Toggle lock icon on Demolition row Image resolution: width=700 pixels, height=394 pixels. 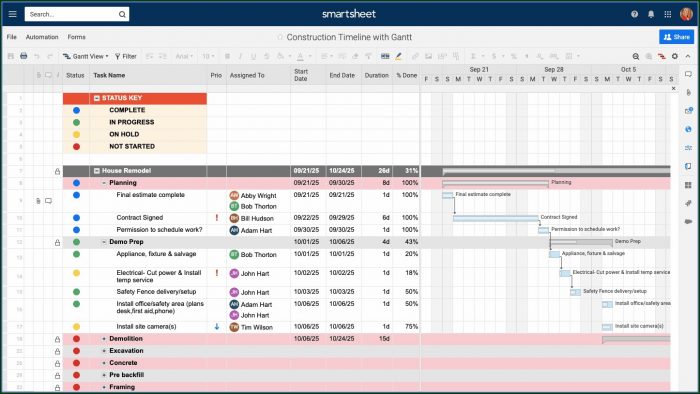click(58, 339)
